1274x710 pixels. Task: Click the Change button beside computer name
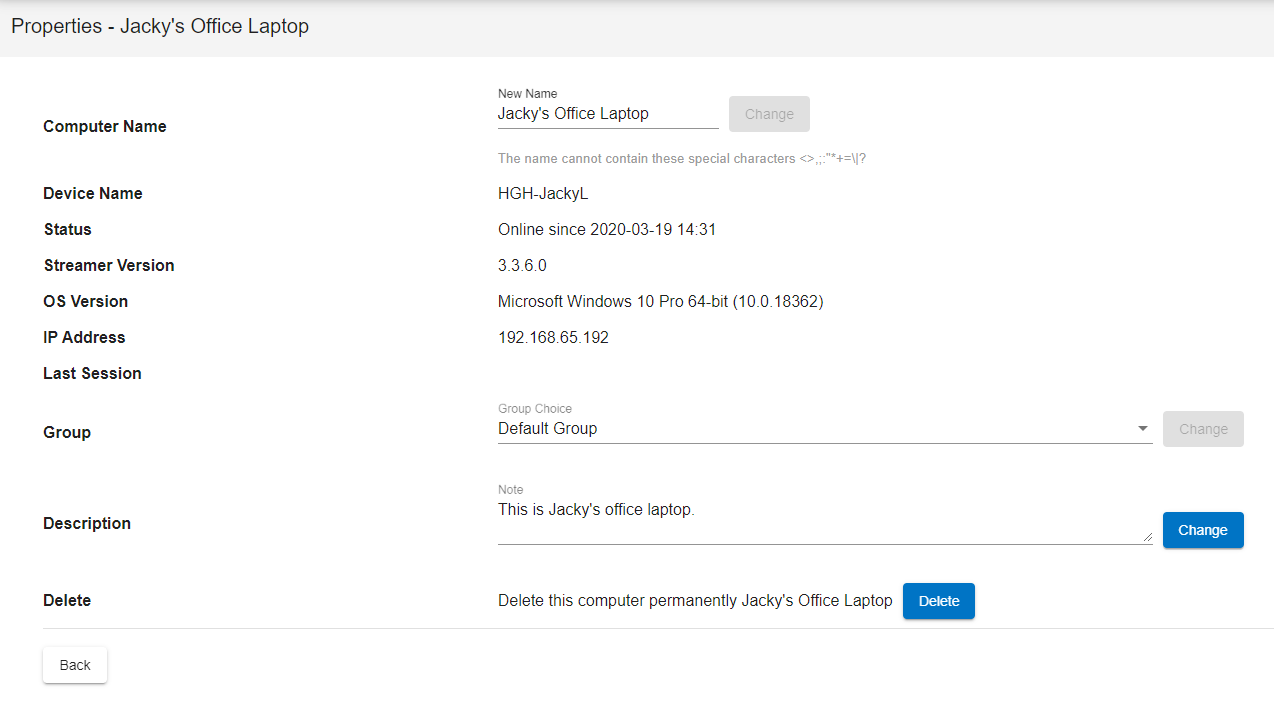tap(769, 114)
